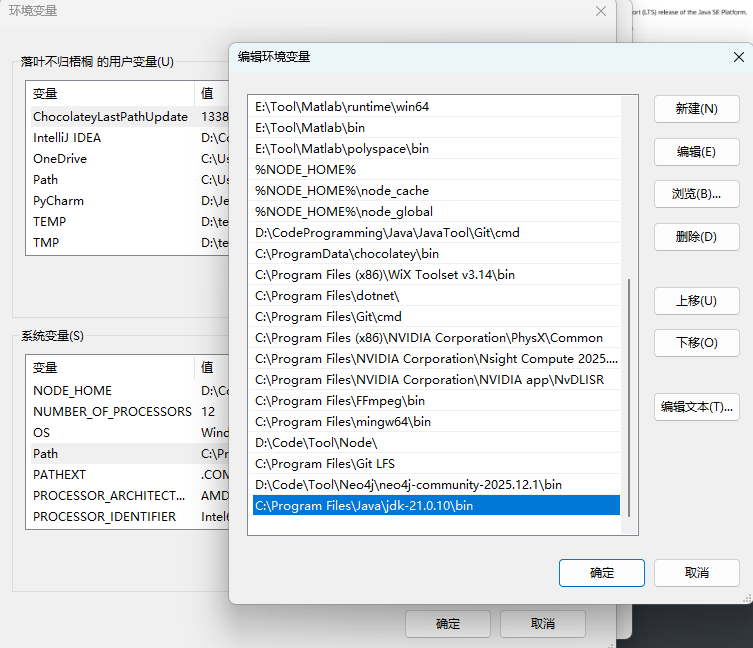Open 编辑文本(T)... text editor

696,407
